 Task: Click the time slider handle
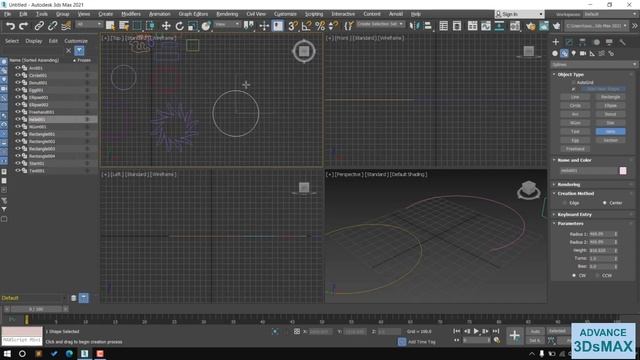pos(36,309)
